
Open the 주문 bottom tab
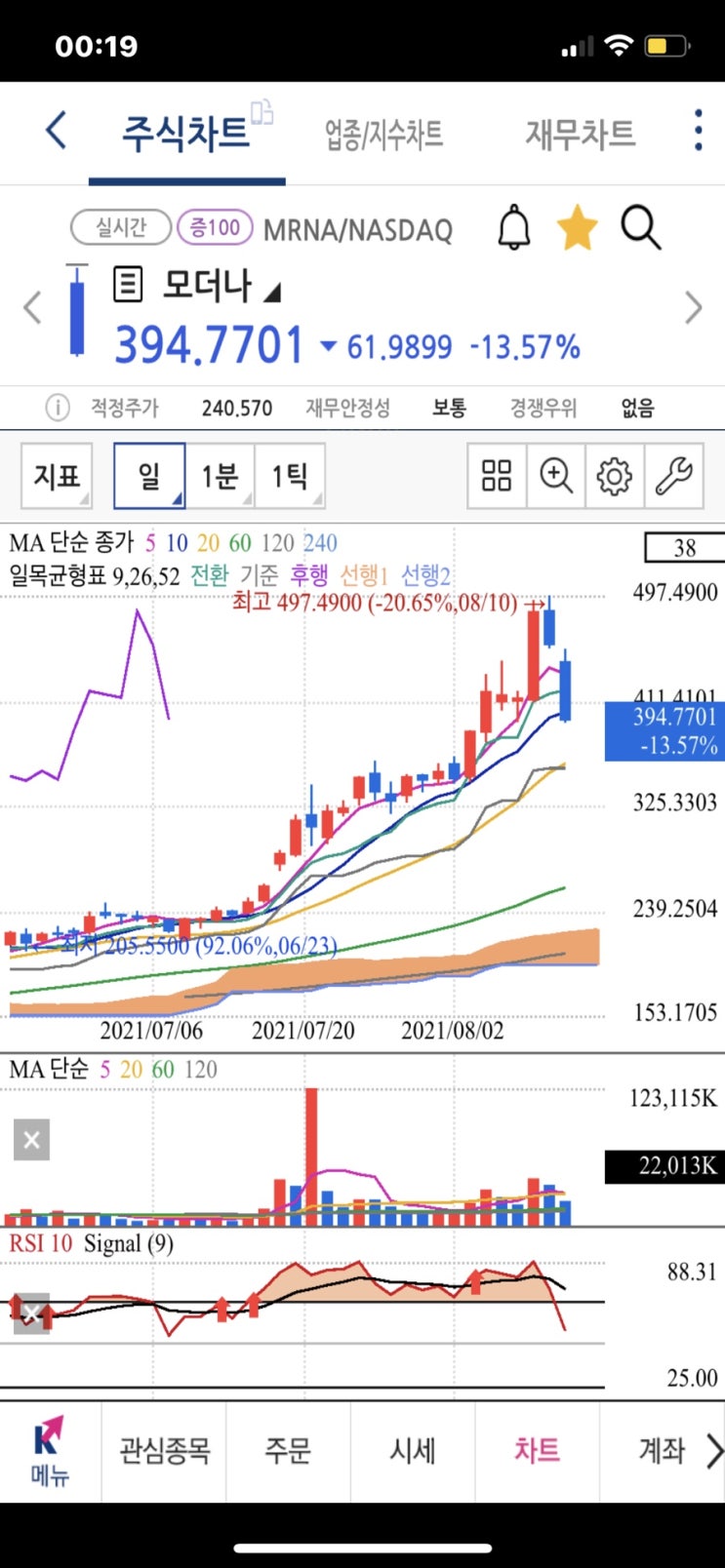pos(288,1451)
